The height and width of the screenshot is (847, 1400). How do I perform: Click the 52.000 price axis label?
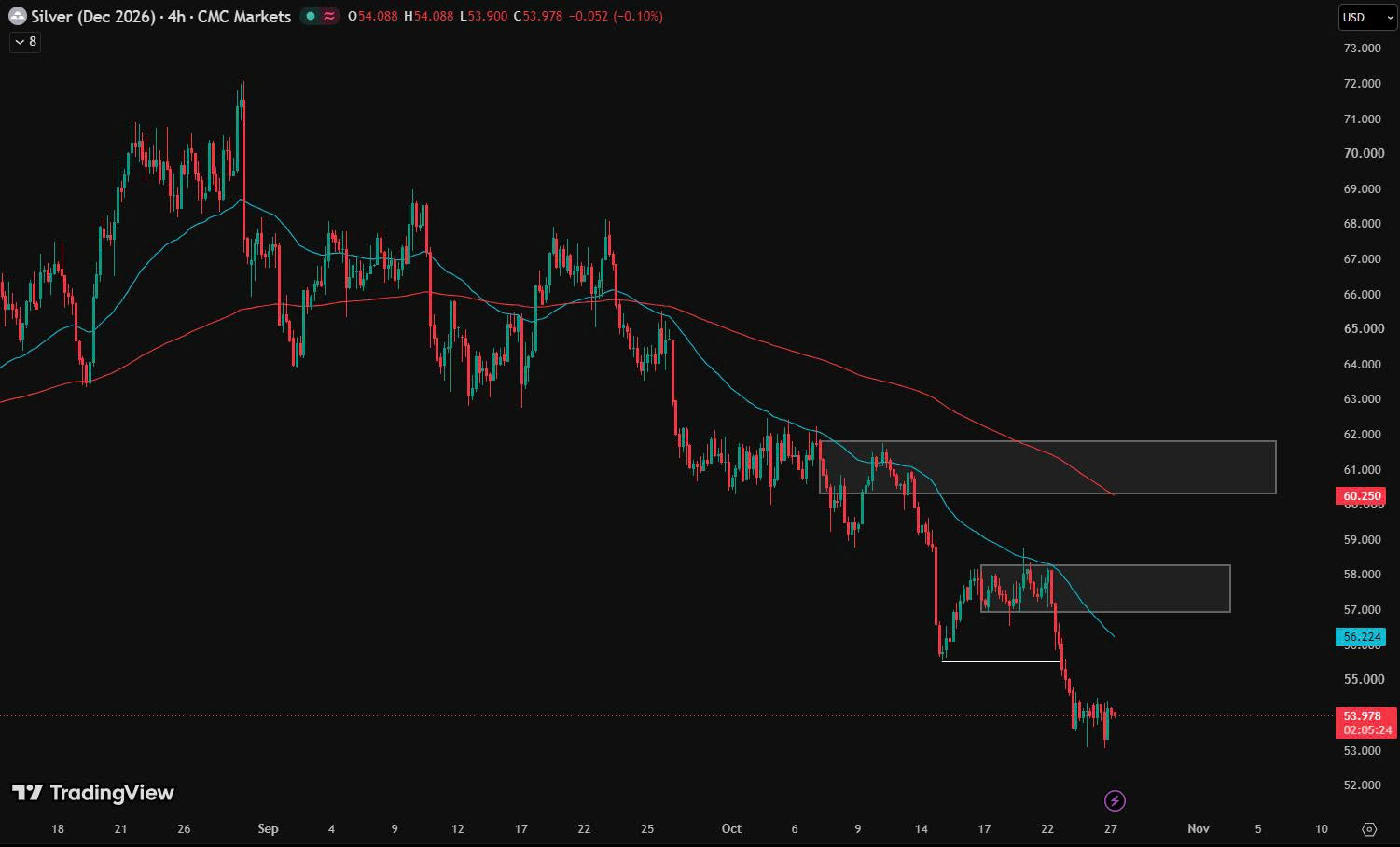1362,785
